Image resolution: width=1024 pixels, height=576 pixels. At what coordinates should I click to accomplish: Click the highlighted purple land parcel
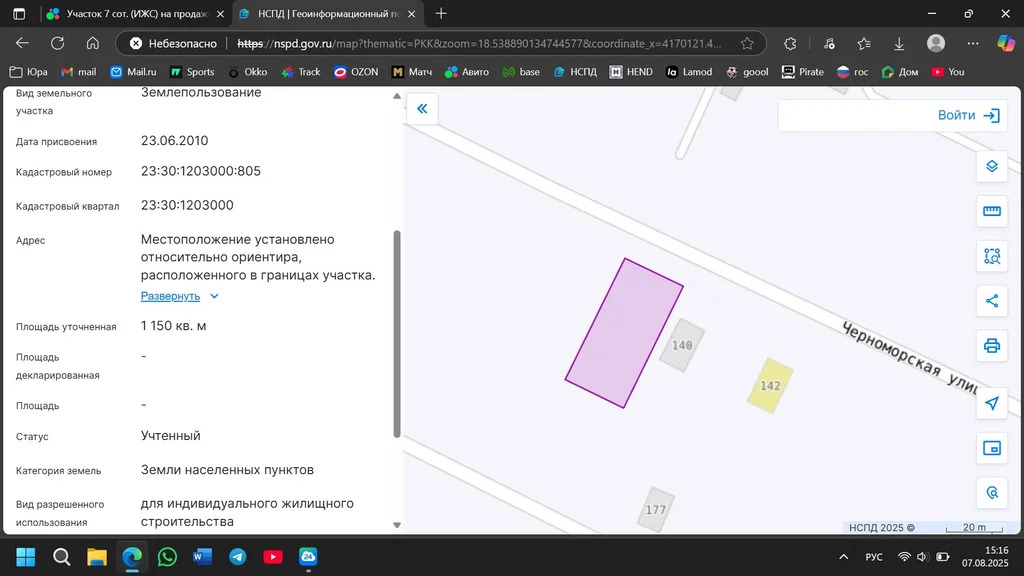tap(624, 333)
